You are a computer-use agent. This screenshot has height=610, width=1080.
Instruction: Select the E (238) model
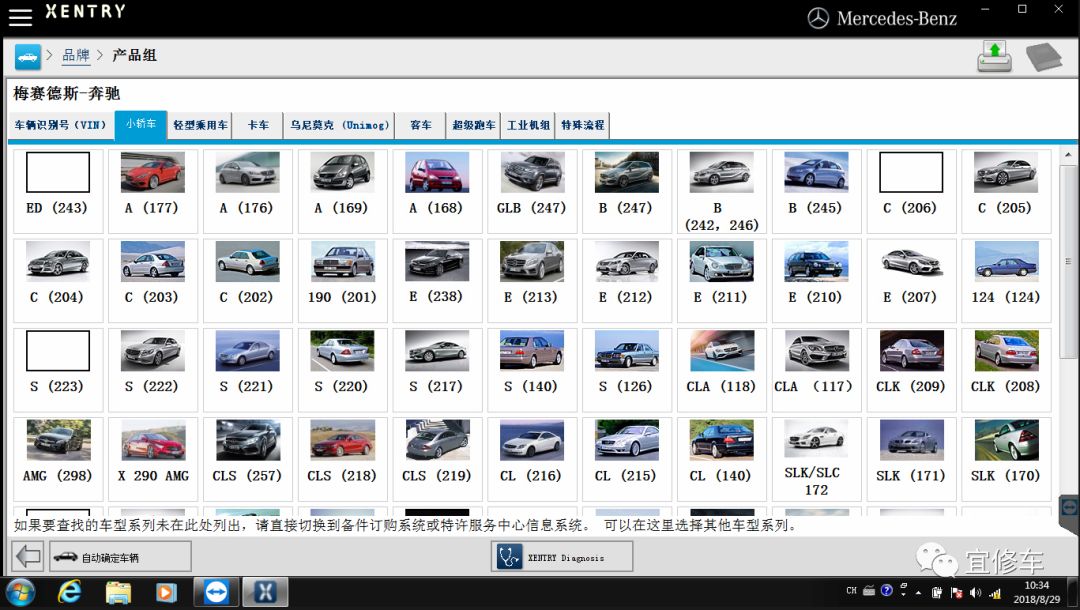(437, 280)
